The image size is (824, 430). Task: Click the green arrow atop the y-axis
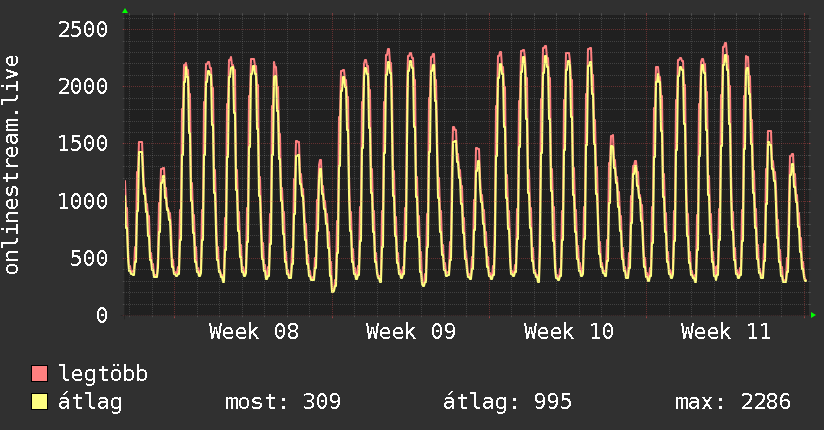pos(125,11)
